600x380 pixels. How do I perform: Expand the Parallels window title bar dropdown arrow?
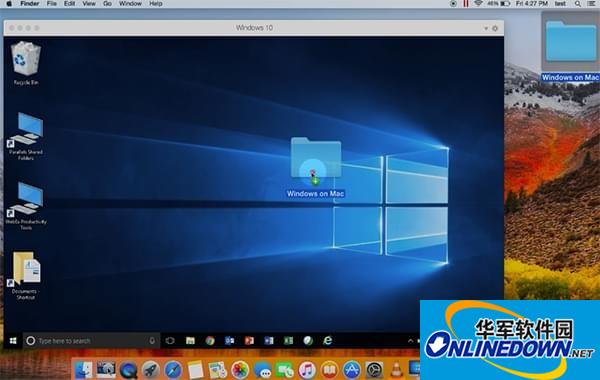(x=486, y=28)
